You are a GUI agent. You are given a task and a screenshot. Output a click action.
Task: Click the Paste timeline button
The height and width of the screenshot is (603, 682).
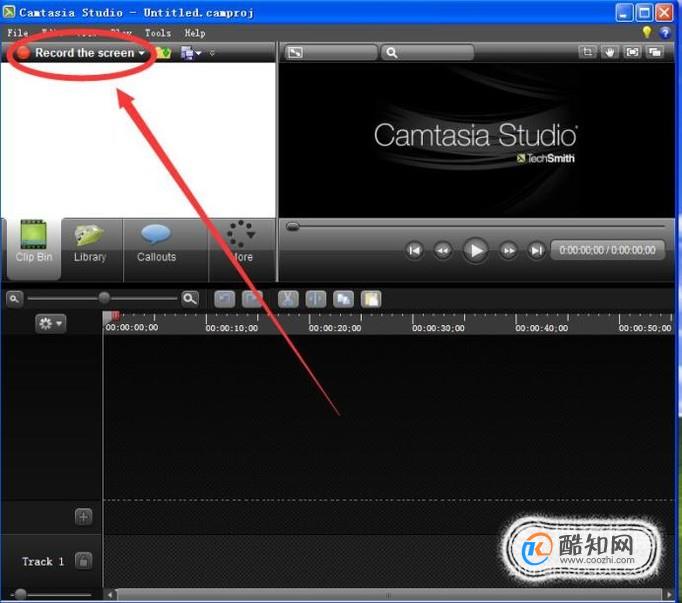pyautogui.click(x=371, y=299)
